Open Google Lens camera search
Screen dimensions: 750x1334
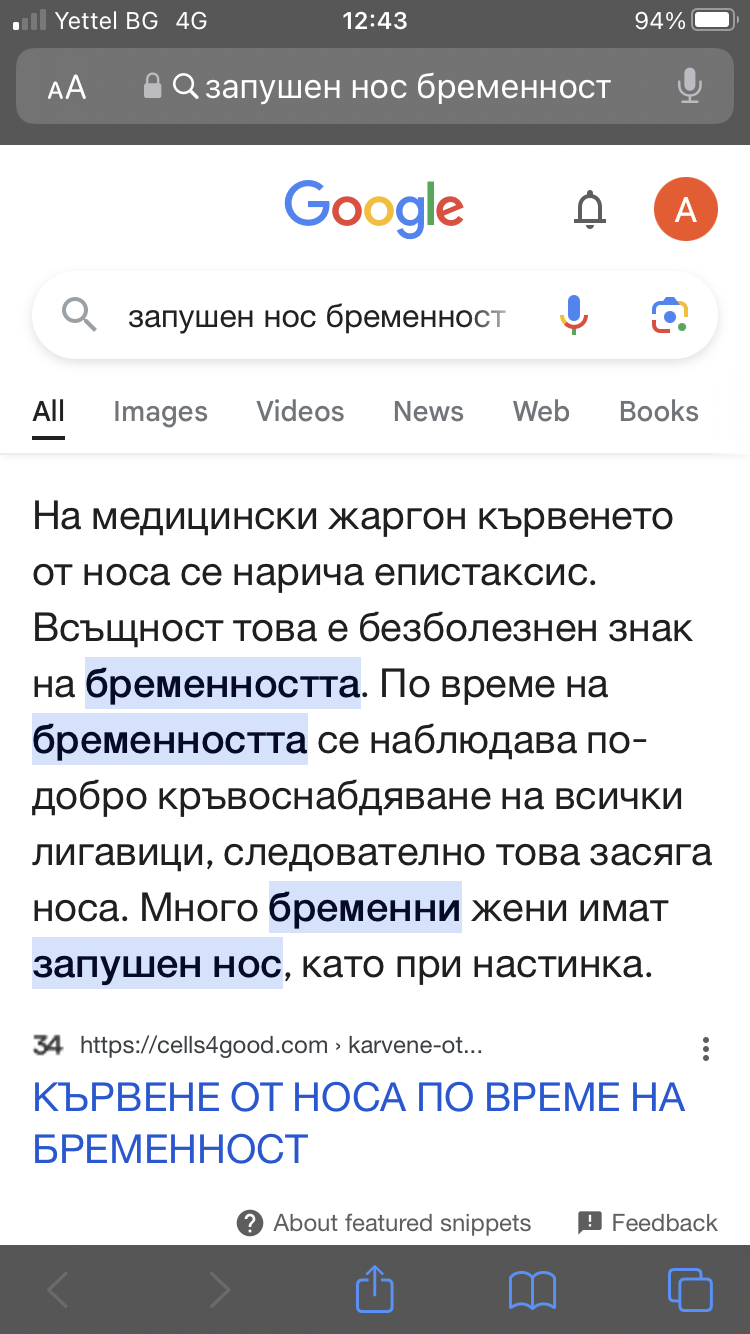point(669,316)
